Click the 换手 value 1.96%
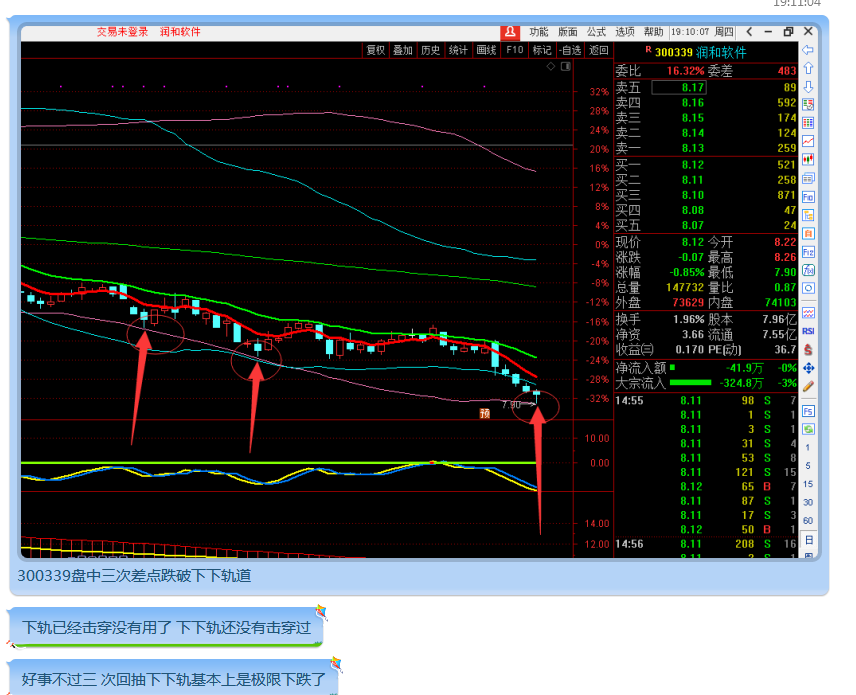This screenshot has height=695, width=856. point(689,319)
